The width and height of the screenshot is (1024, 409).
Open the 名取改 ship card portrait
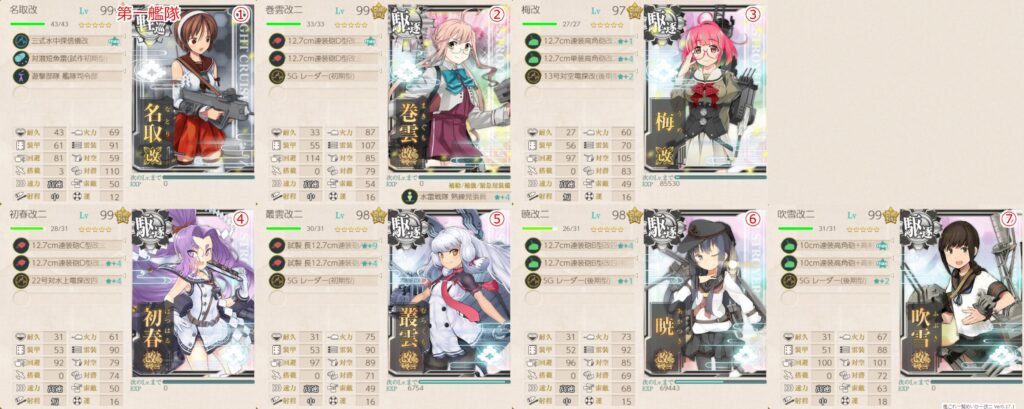coord(193,90)
